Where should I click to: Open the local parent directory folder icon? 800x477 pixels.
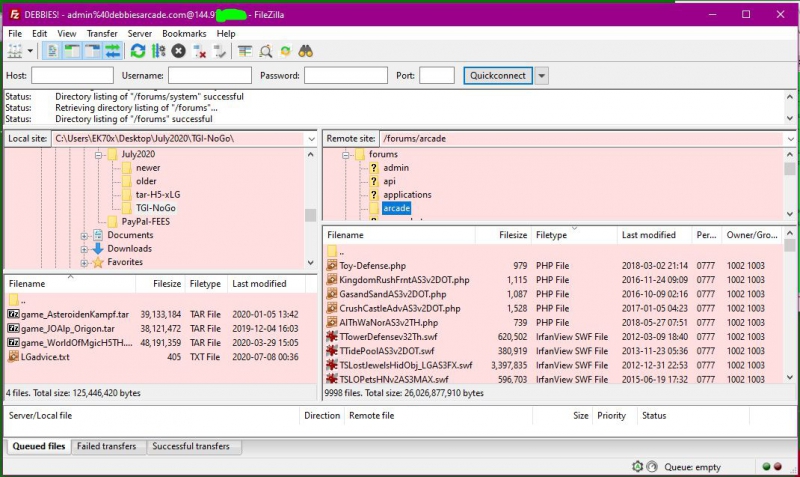13,300
